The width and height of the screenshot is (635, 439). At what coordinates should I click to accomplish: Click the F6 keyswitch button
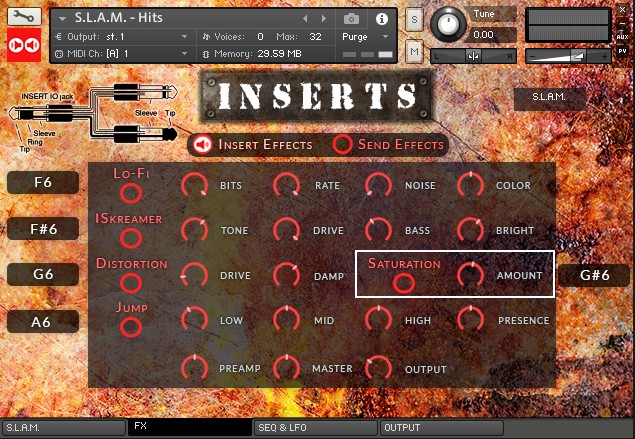click(x=43, y=182)
